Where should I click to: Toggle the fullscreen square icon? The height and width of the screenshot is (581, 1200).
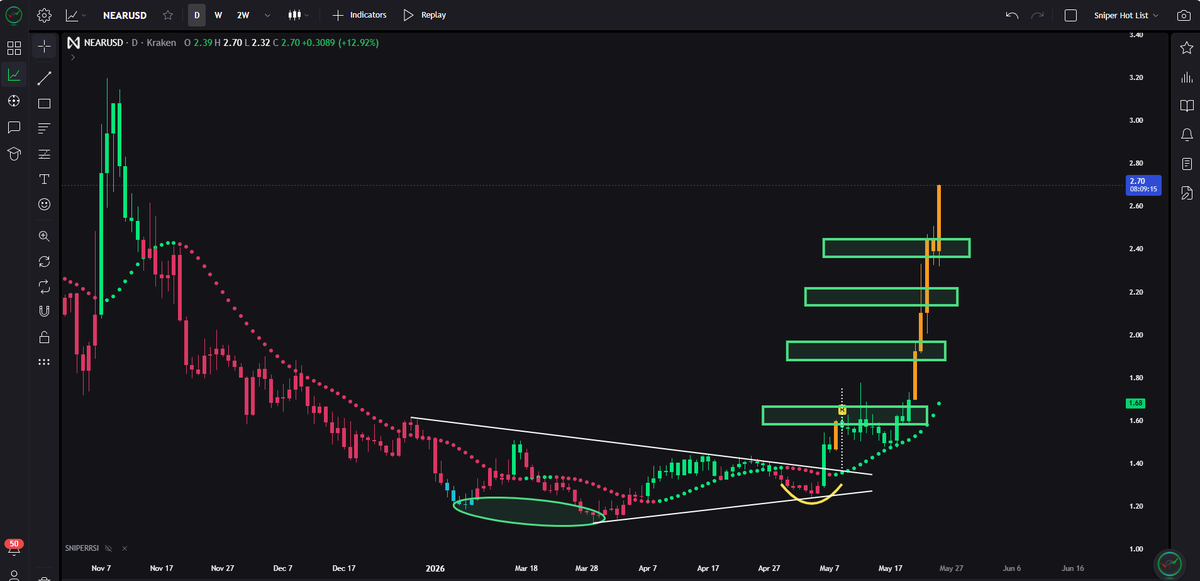[1070, 15]
